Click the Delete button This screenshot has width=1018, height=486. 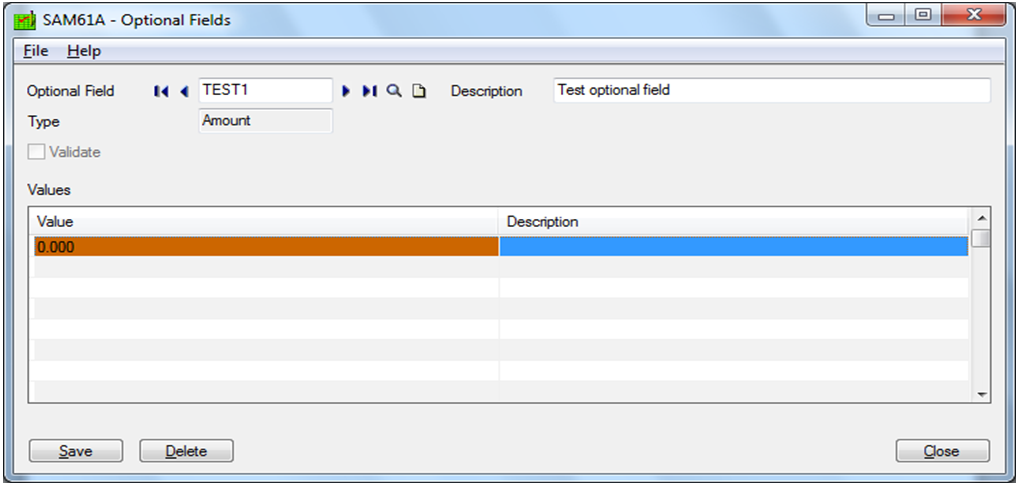(186, 451)
